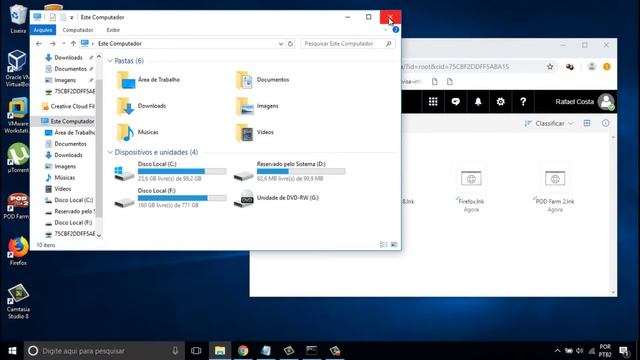Open the Área de Trabalho folder

pyautogui.click(x=149, y=80)
